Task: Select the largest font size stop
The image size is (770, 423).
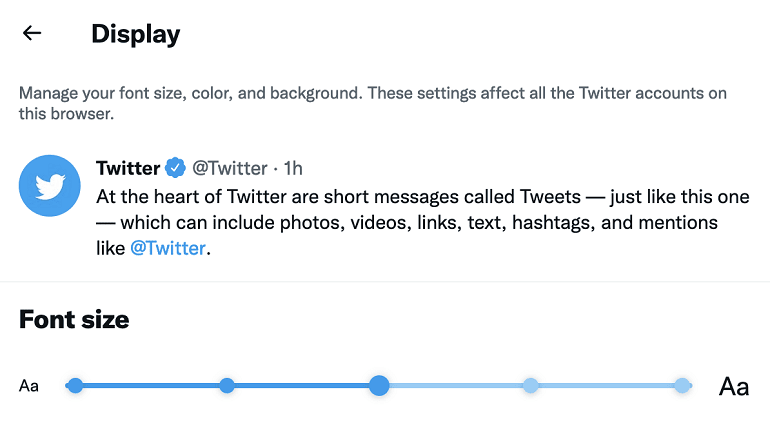Action: pos(682,386)
